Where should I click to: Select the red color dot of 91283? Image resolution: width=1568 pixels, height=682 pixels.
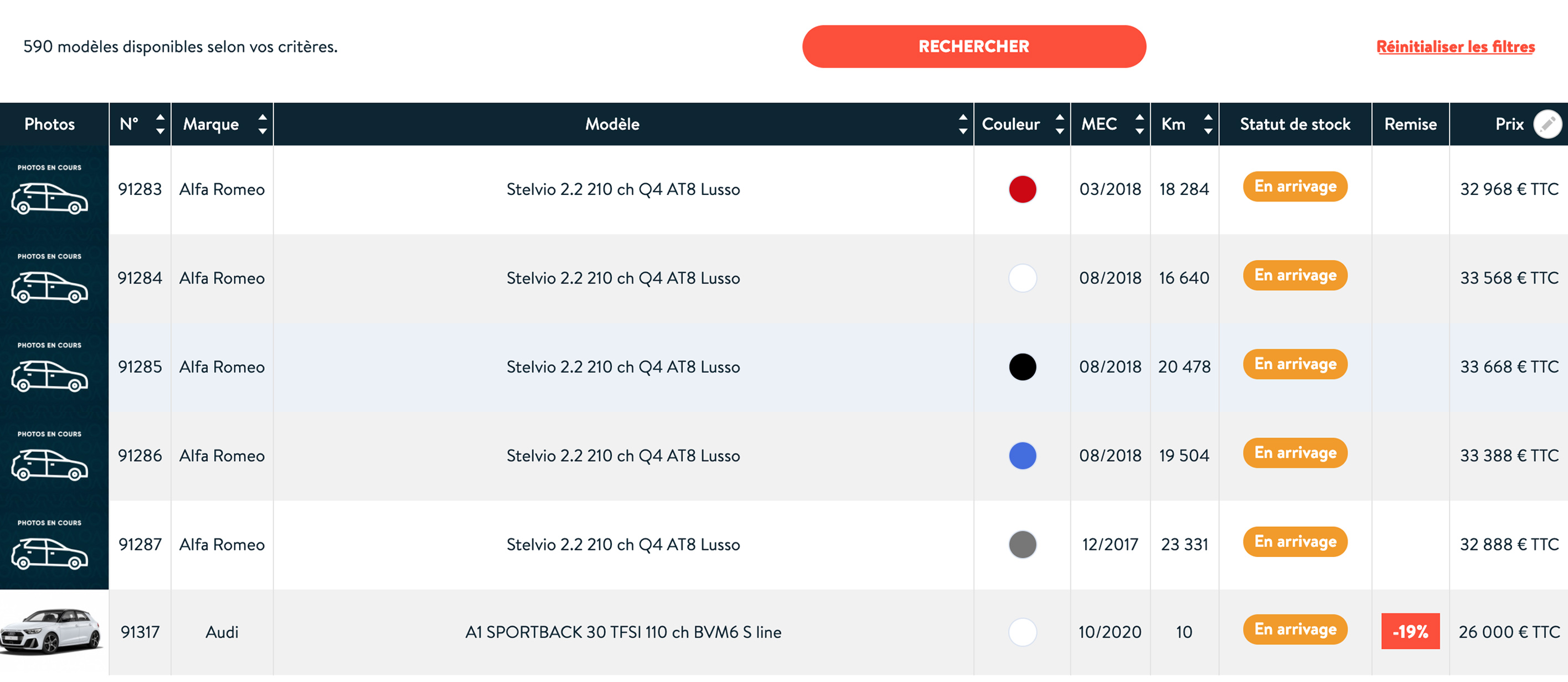(1022, 189)
